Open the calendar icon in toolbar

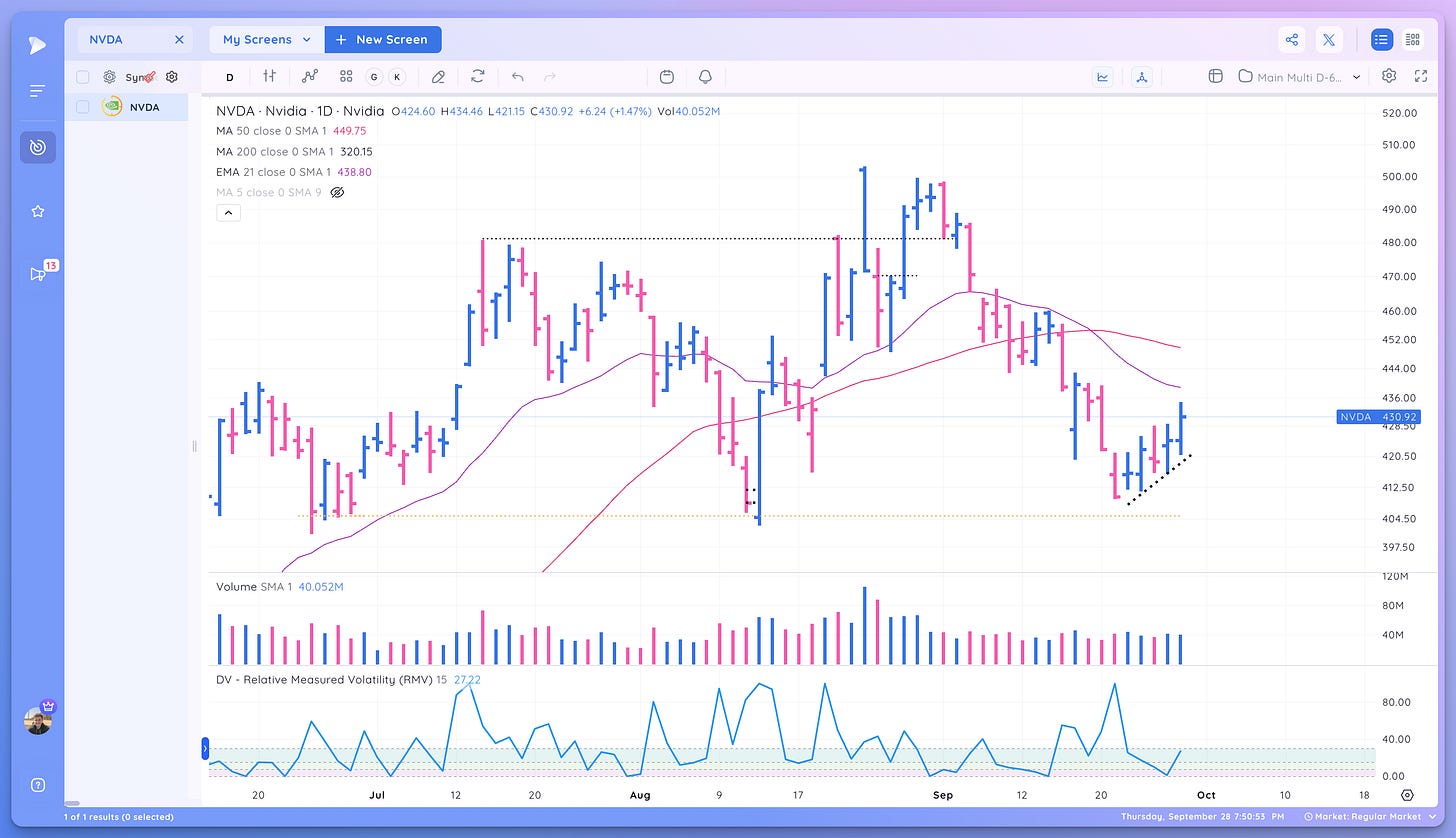[x=667, y=76]
